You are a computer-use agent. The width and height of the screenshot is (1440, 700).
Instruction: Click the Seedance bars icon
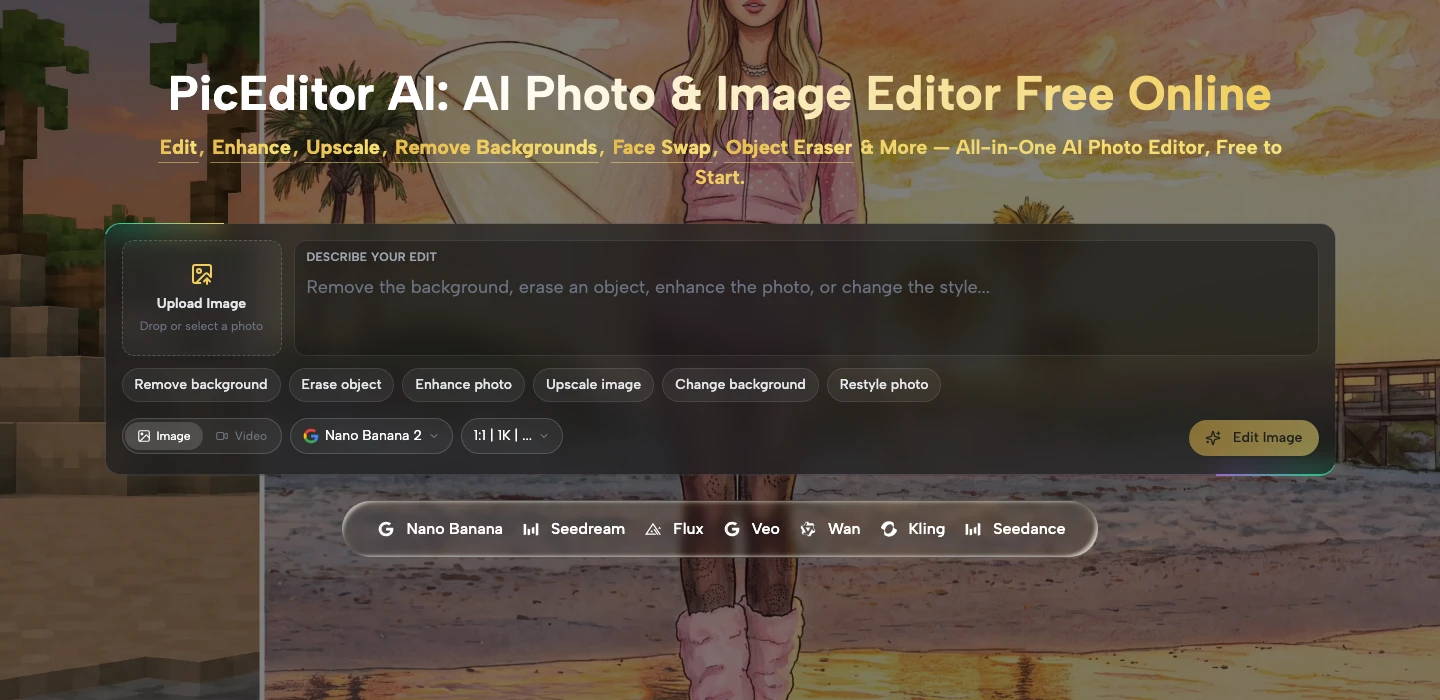point(973,529)
